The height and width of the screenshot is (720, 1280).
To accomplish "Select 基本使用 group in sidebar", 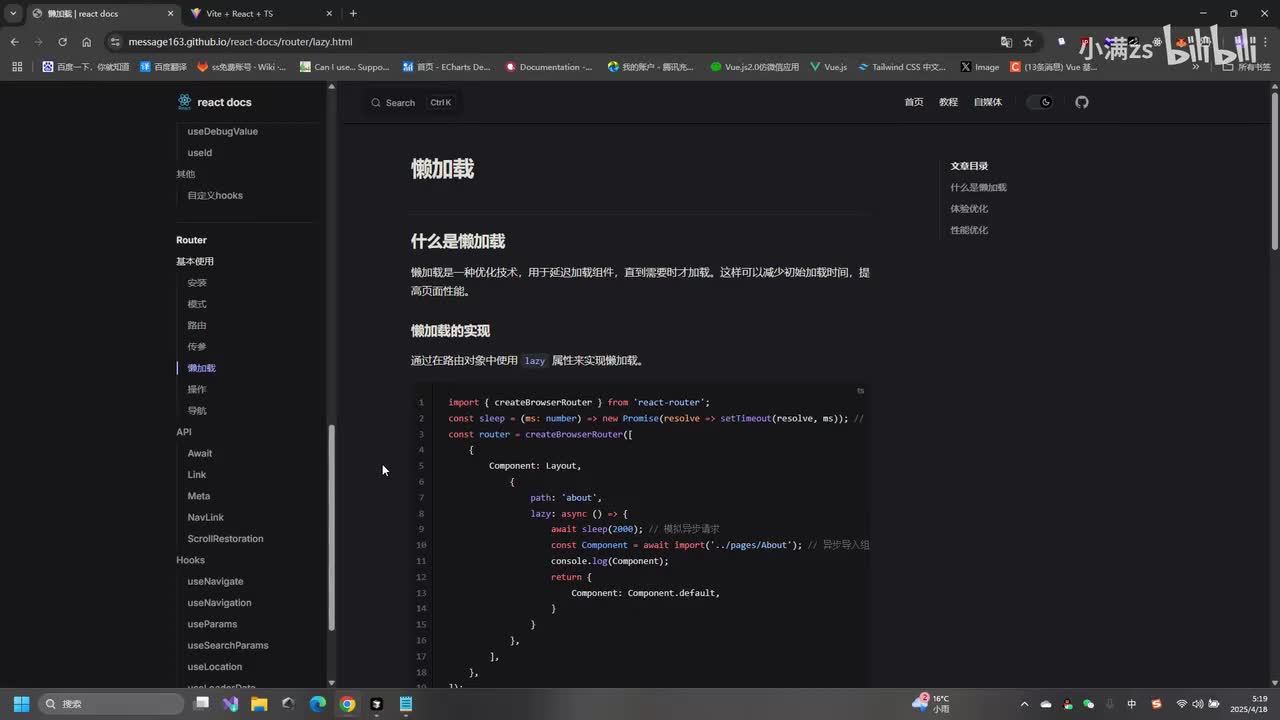I will pos(195,261).
